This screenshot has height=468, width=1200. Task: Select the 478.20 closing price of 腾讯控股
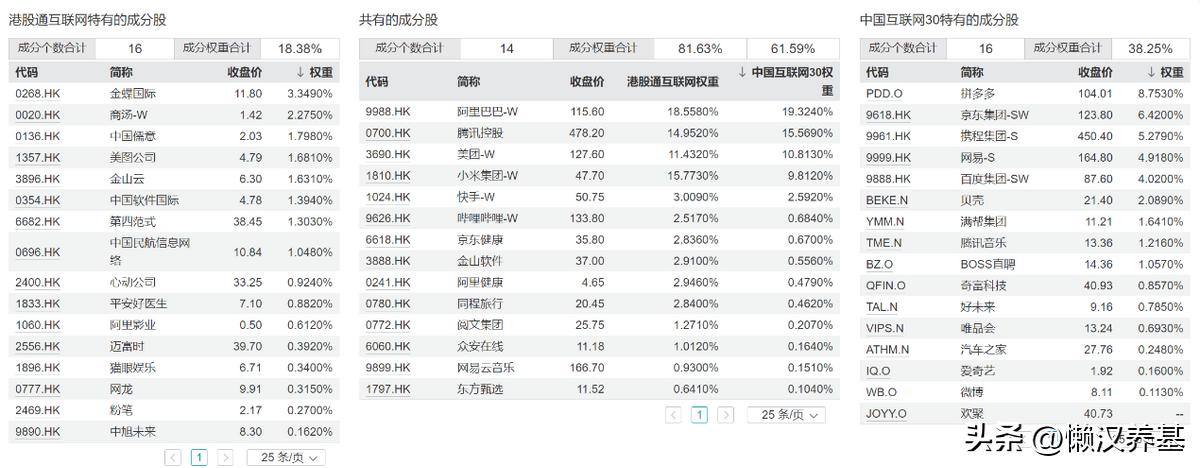click(x=587, y=132)
